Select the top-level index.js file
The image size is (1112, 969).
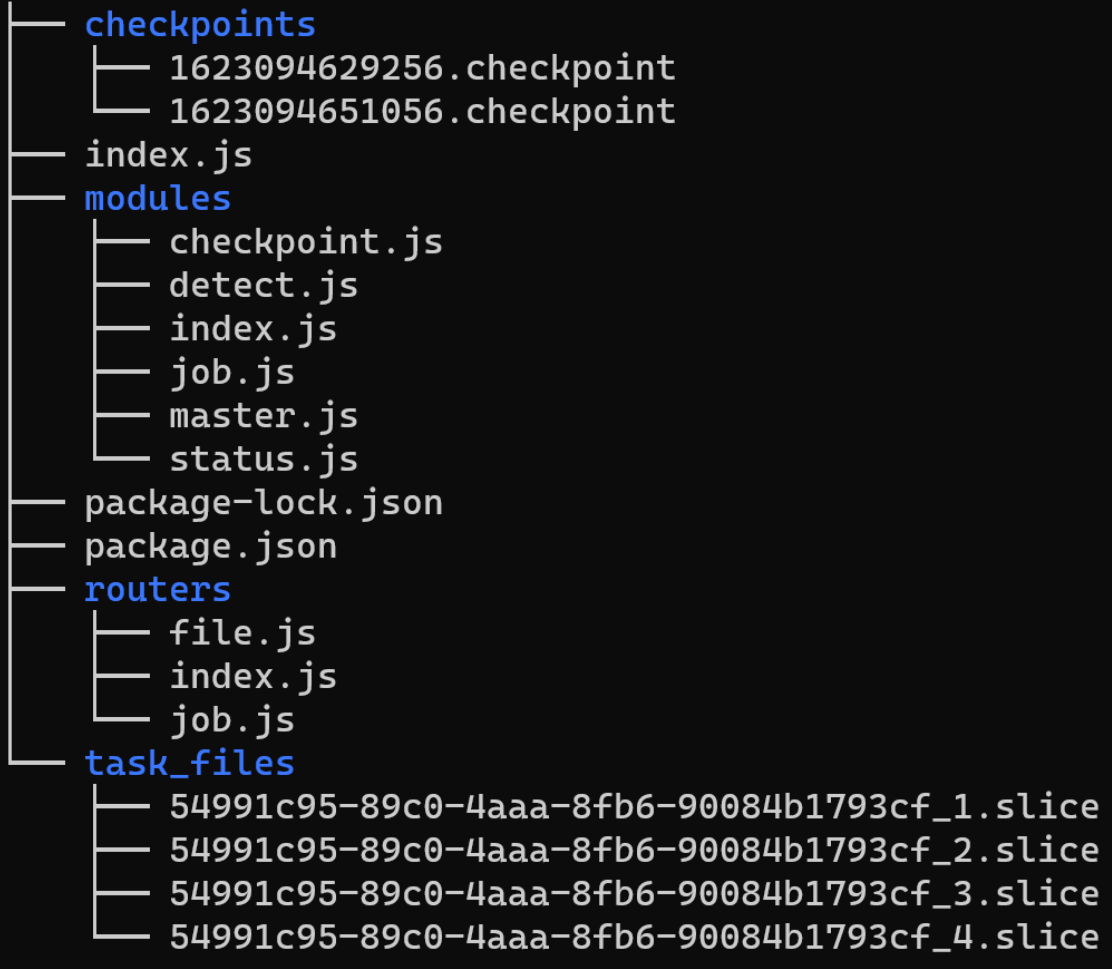[x=168, y=155]
